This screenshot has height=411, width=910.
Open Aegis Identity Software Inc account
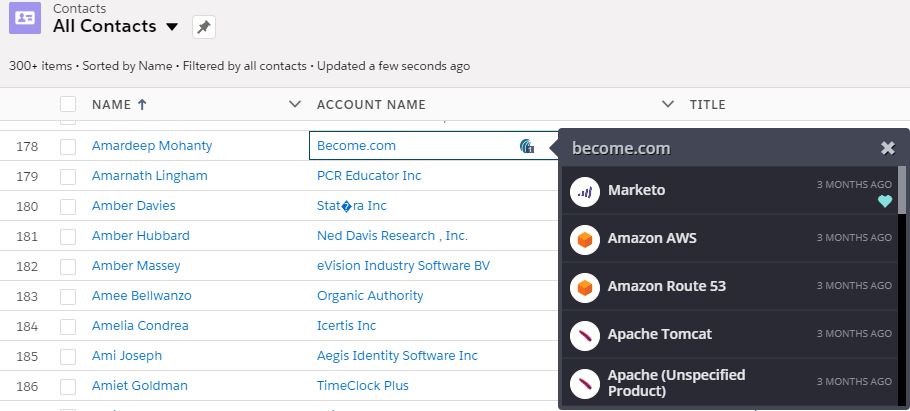pyautogui.click(x=398, y=356)
